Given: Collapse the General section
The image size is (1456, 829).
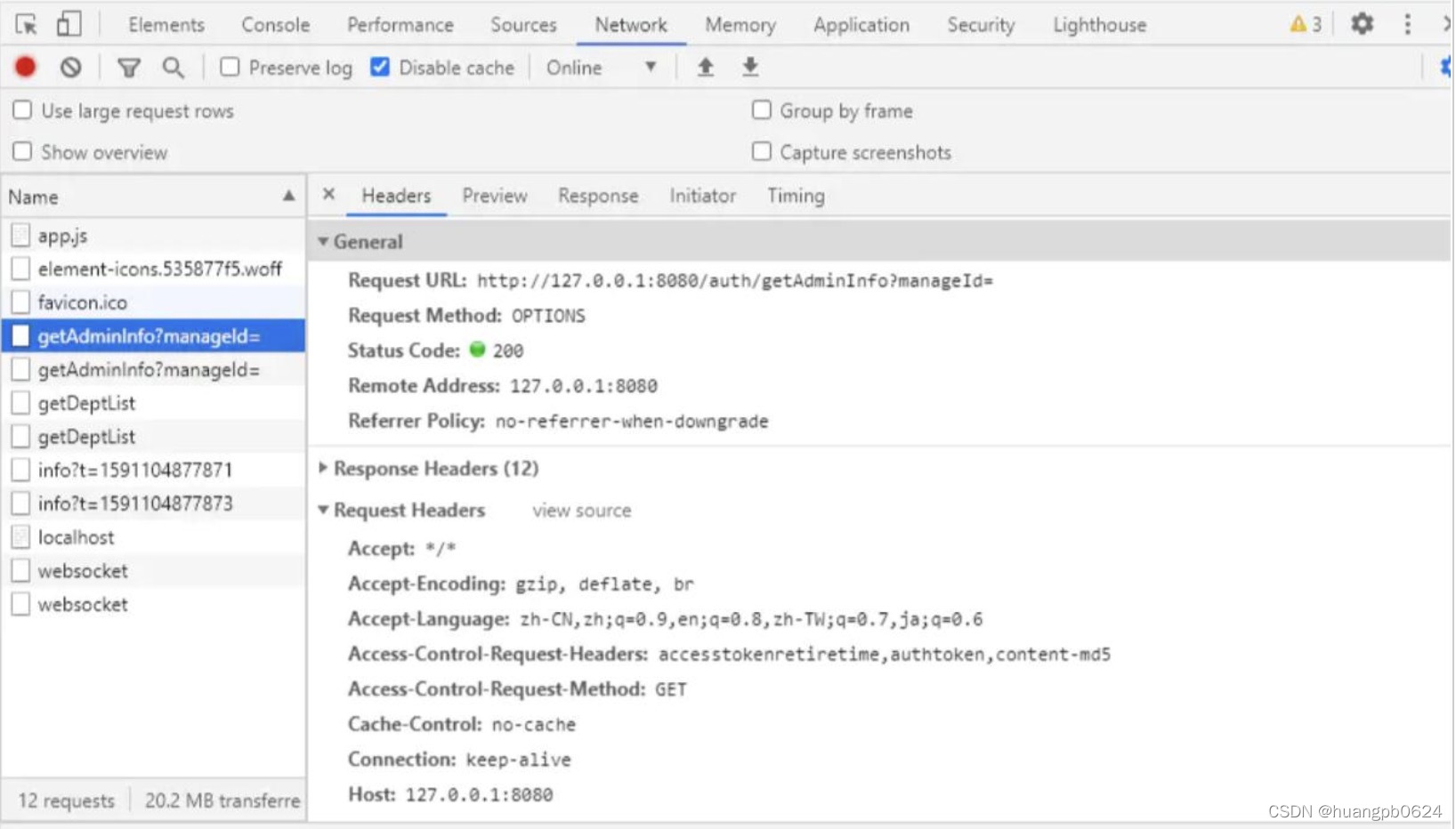Looking at the screenshot, I should [323, 241].
